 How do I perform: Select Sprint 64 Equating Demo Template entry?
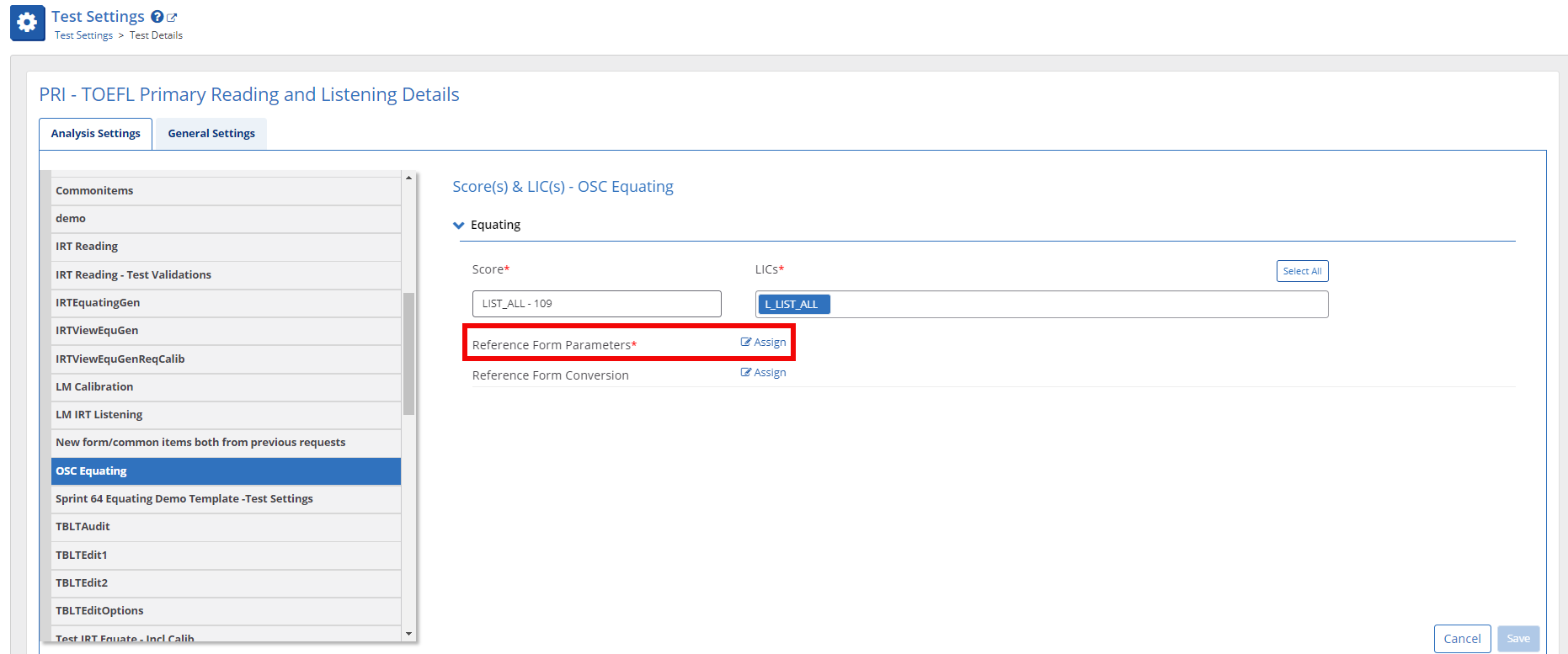(226, 499)
